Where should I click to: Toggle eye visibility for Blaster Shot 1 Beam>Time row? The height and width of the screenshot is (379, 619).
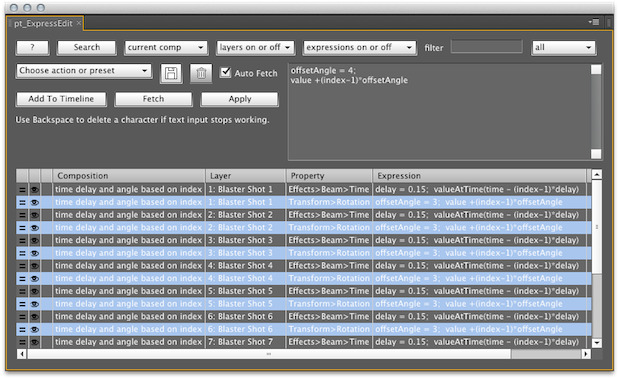35,190
